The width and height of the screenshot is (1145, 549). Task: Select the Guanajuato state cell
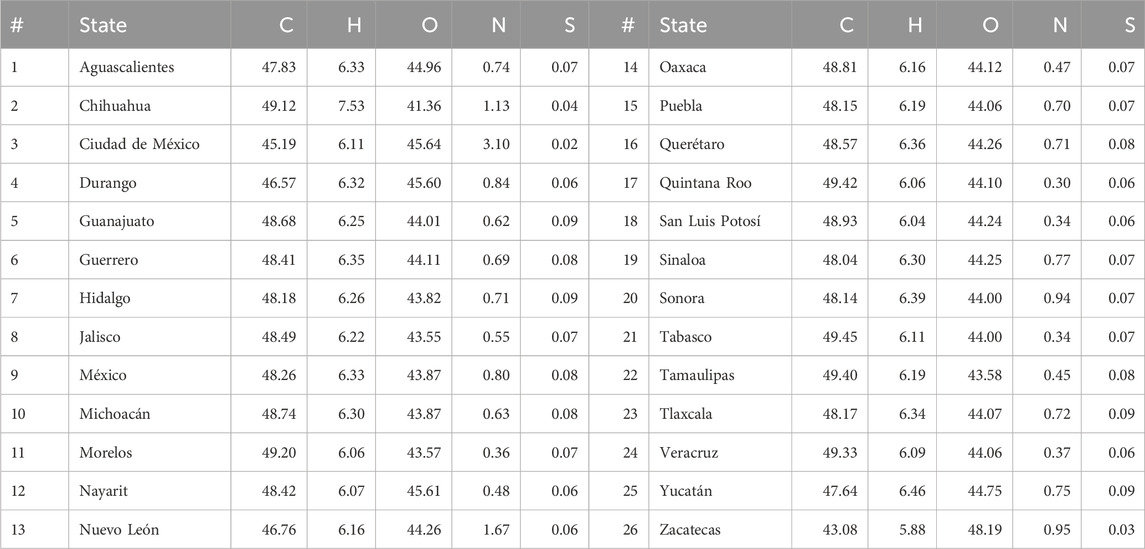tap(116, 221)
